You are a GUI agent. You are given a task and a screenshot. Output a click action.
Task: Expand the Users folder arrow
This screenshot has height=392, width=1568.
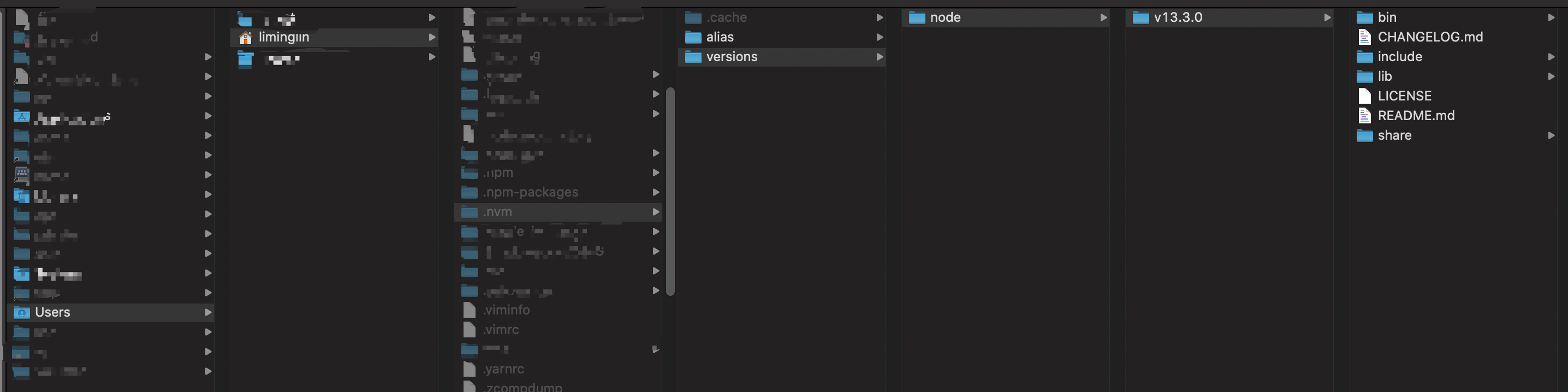[207, 312]
